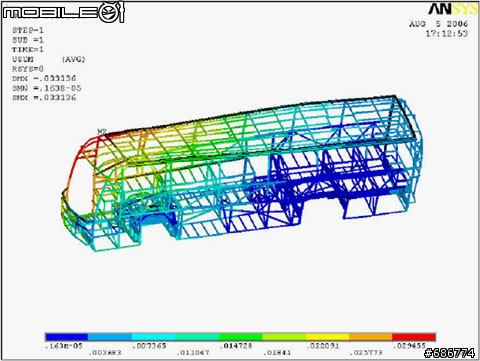This screenshot has width=480, height=361.
Task: Click the MX maximum marker on the model
Action: [102, 132]
